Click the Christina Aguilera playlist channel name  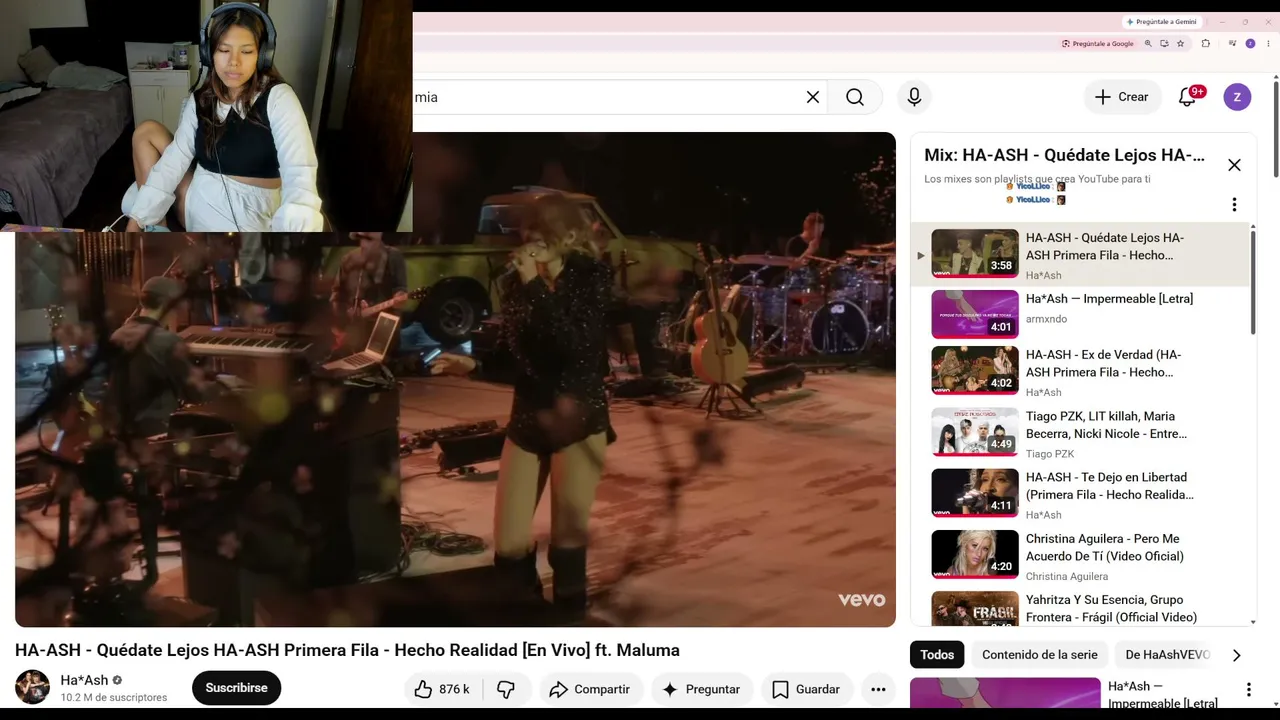(1066, 576)
